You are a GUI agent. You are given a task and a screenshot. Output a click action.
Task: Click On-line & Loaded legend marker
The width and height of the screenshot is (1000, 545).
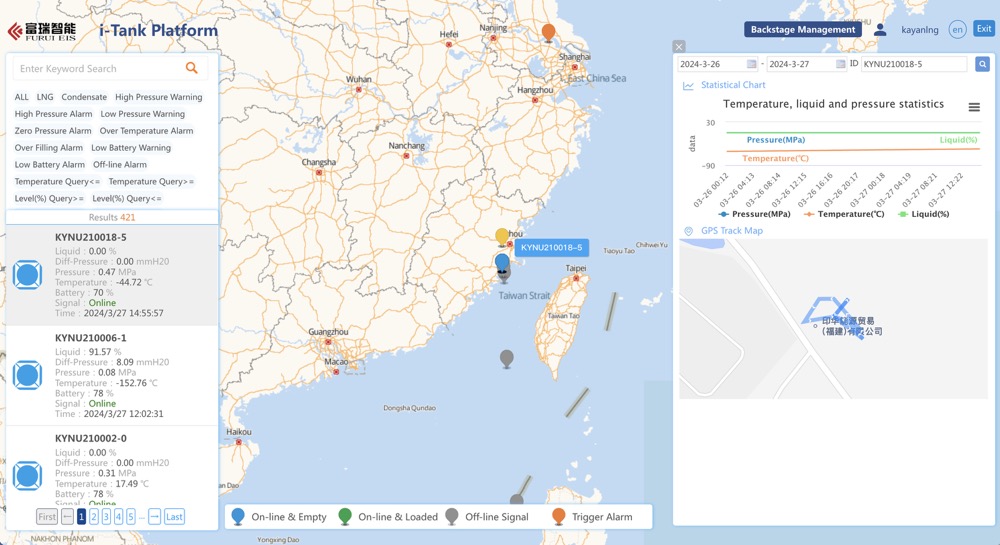[345, 516]
